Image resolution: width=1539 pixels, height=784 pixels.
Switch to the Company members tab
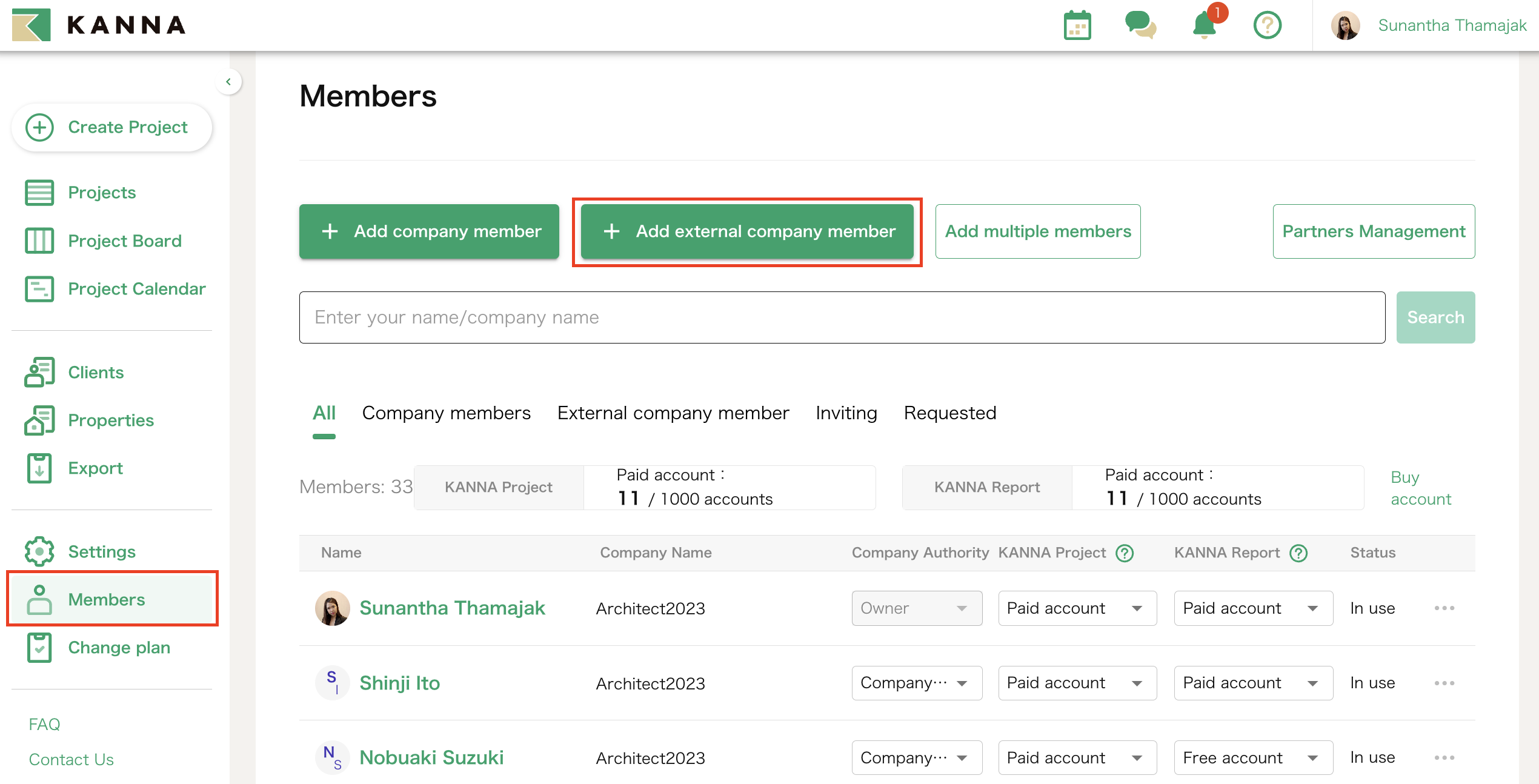point(446,413)
